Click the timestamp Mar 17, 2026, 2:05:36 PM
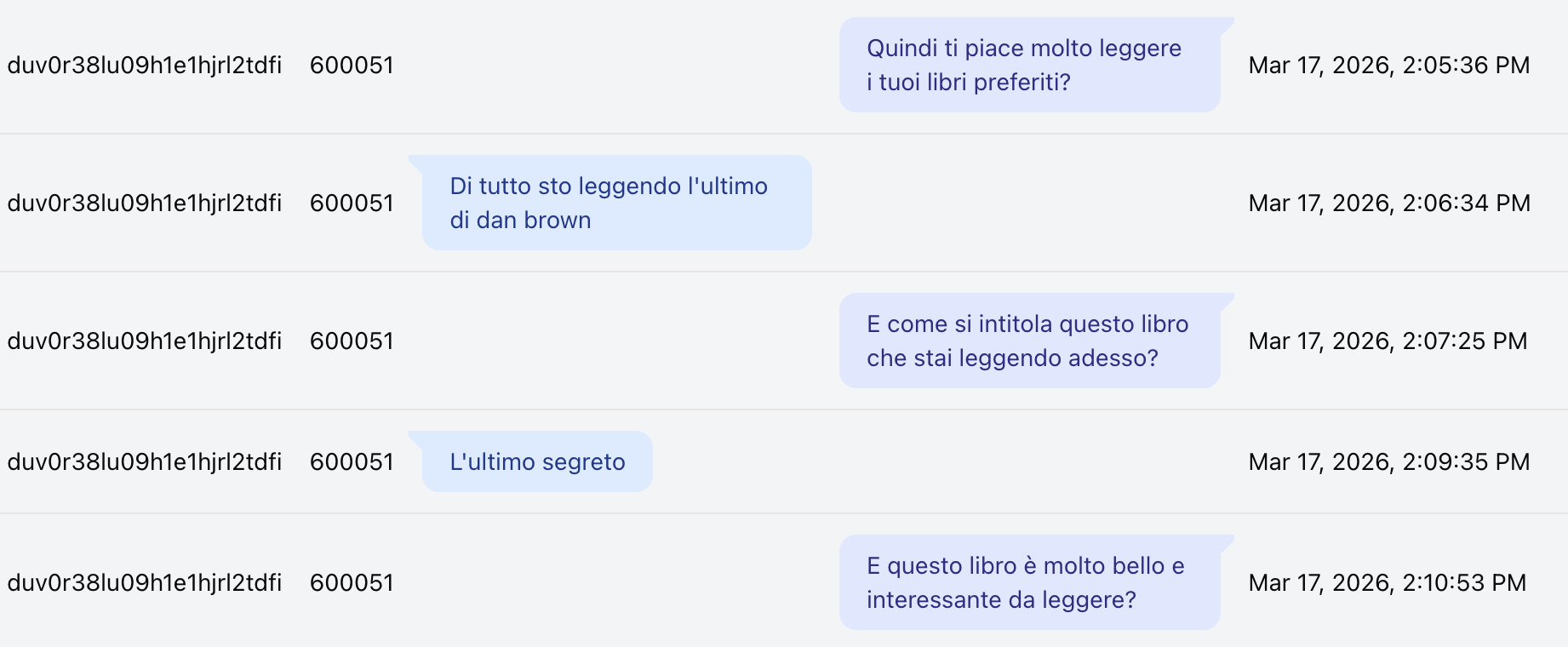The height and width of the screenshot is (647, 1568). coord(1389,66)
